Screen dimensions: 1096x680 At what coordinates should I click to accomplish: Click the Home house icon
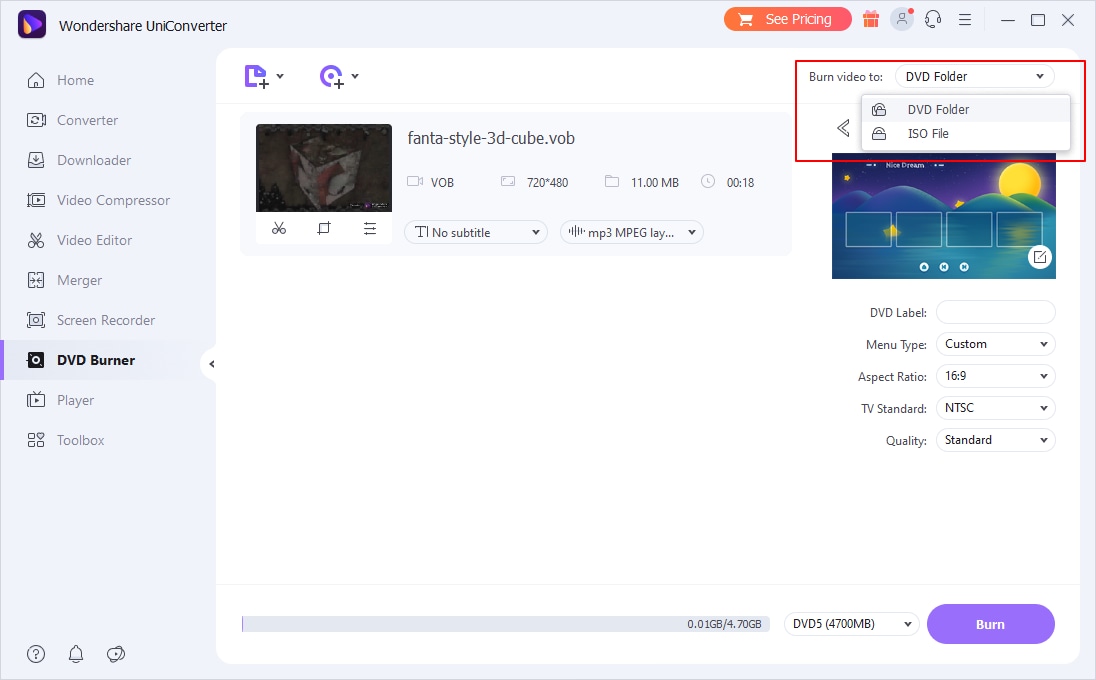tap(36, 80)
